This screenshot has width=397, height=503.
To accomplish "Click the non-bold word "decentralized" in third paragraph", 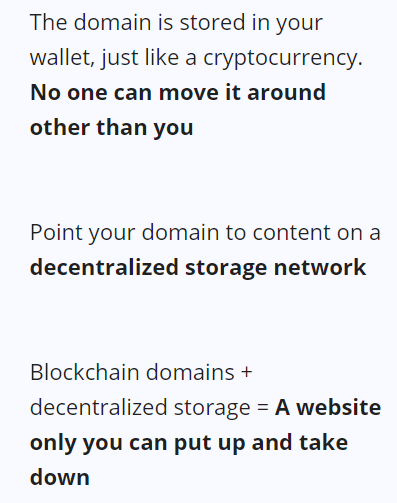I will 98,407.
